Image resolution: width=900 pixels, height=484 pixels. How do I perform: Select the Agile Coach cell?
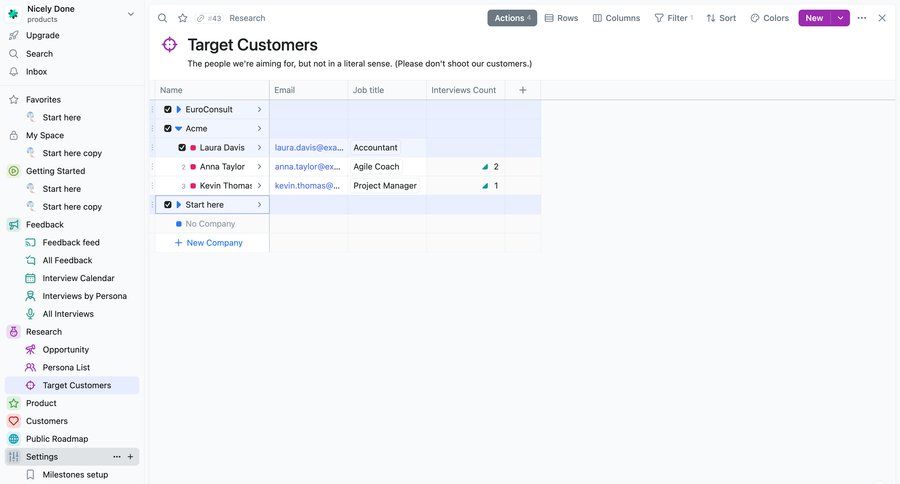pos(387,167)
